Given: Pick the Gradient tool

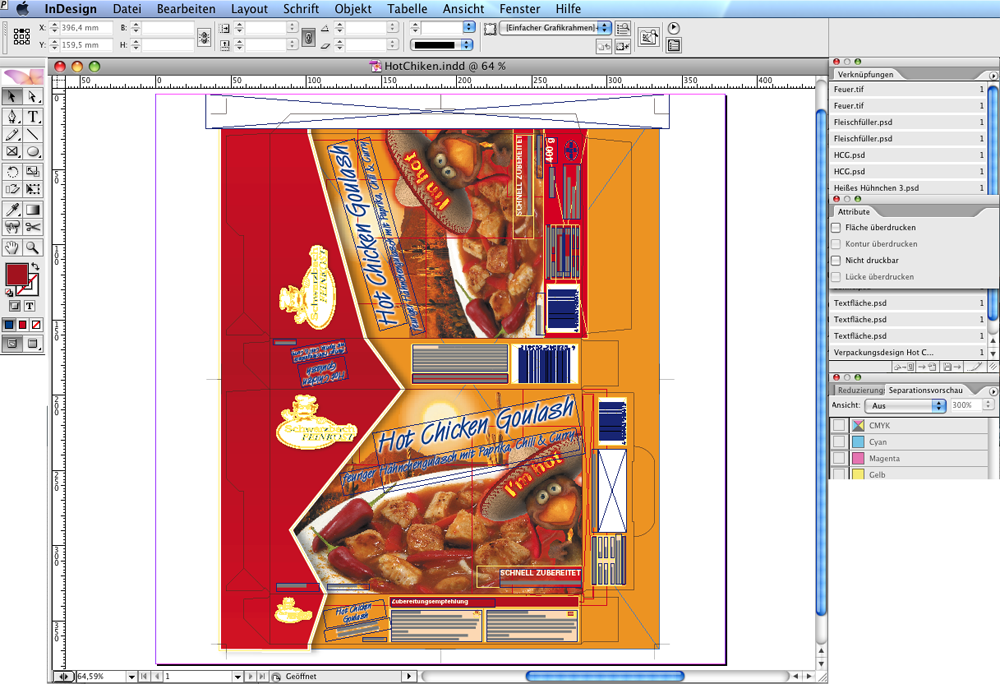Looking at the screenshot, I should [33, 210].
